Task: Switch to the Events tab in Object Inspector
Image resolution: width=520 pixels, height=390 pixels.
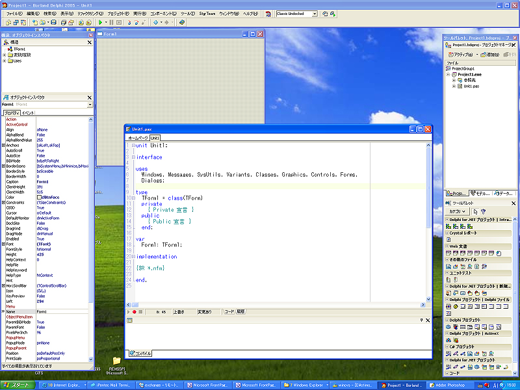Action: click(28, 113)
